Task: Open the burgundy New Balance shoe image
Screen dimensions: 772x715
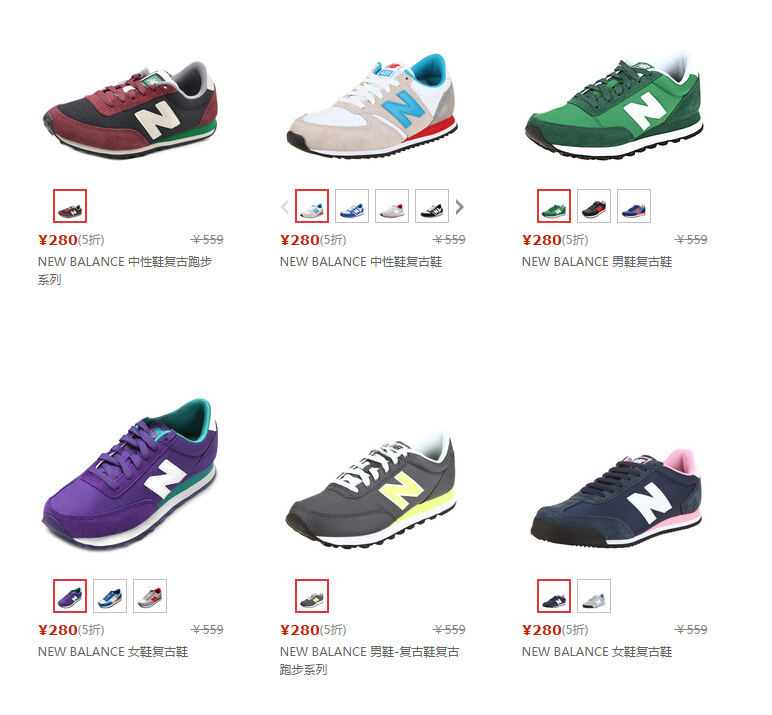Action: coord(130,109)
